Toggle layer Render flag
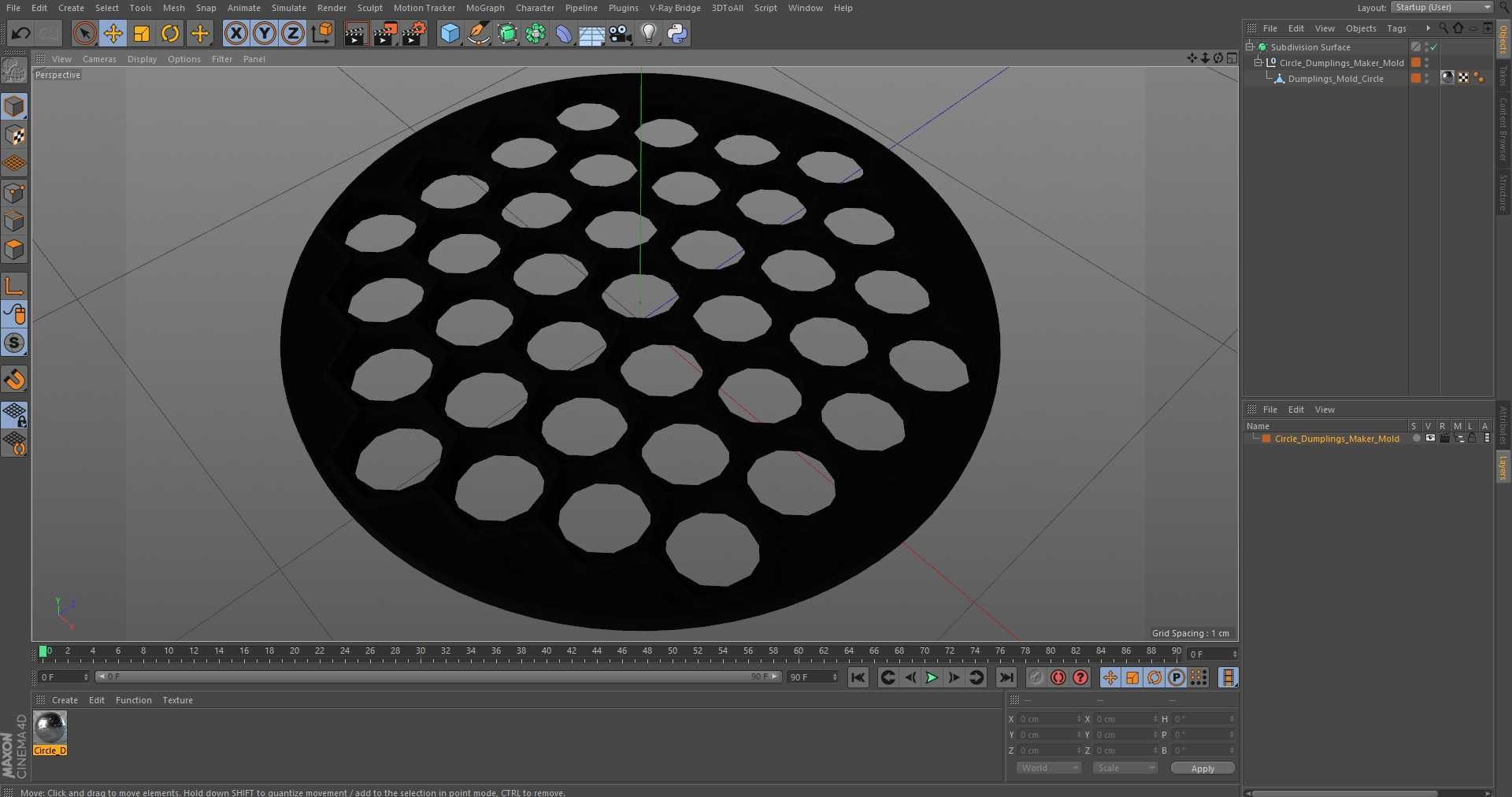The image size is (1512, 797). 1444,439
